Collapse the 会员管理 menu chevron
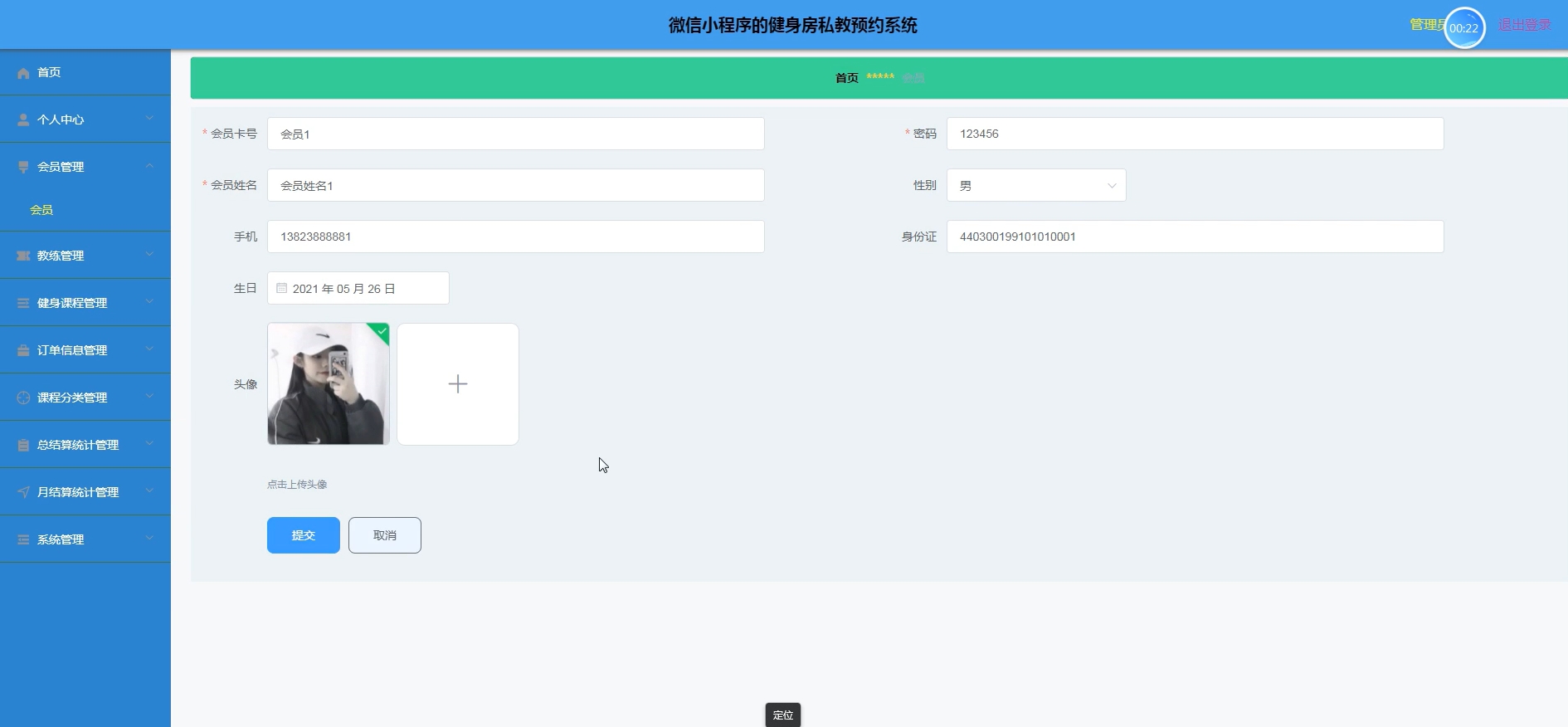The height and width of the screenshot is (727, 1568). pyautogui.click(x=149, y=166)
